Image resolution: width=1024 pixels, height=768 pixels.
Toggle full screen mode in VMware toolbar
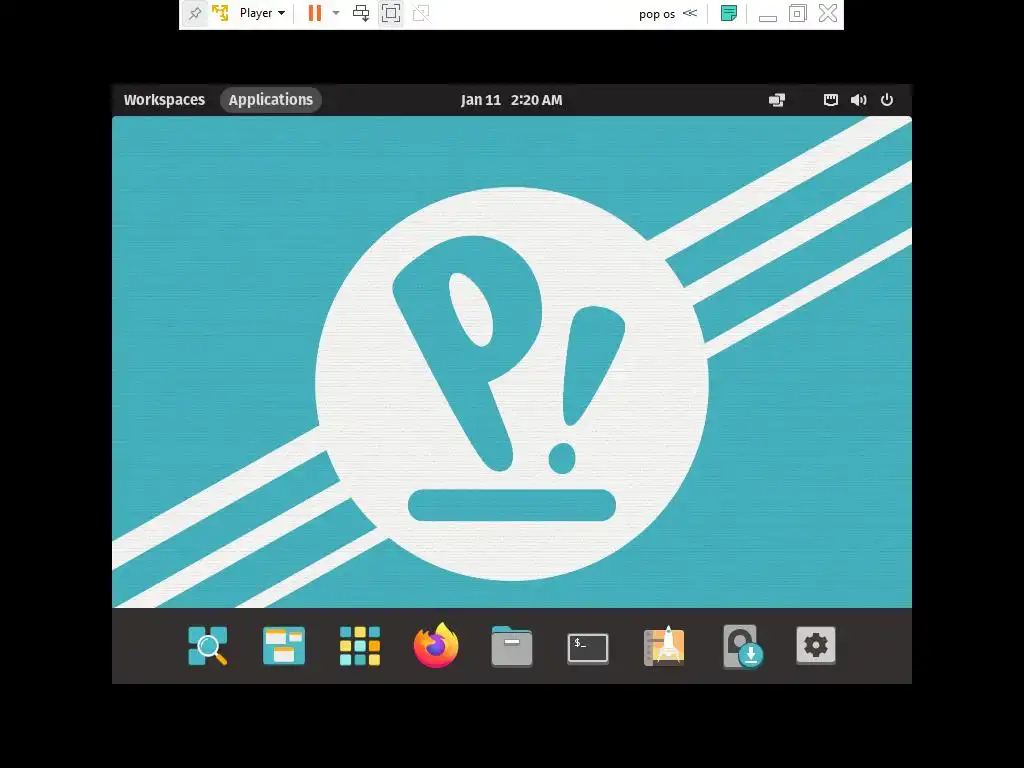pyautogui.click(x=391, y=13)
